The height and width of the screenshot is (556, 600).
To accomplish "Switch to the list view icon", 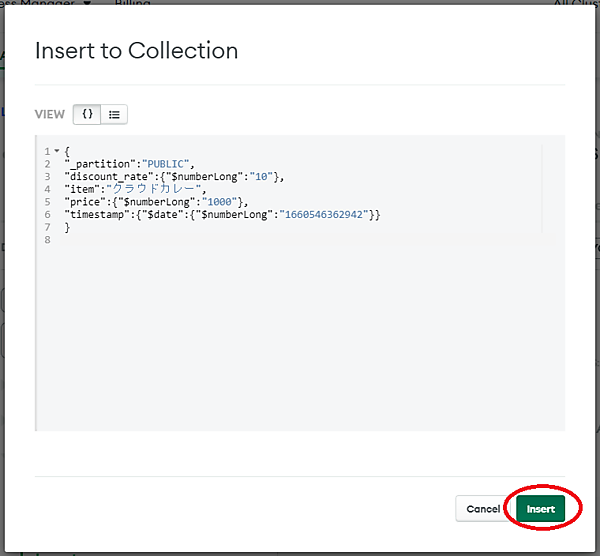I will coord(115,114).
